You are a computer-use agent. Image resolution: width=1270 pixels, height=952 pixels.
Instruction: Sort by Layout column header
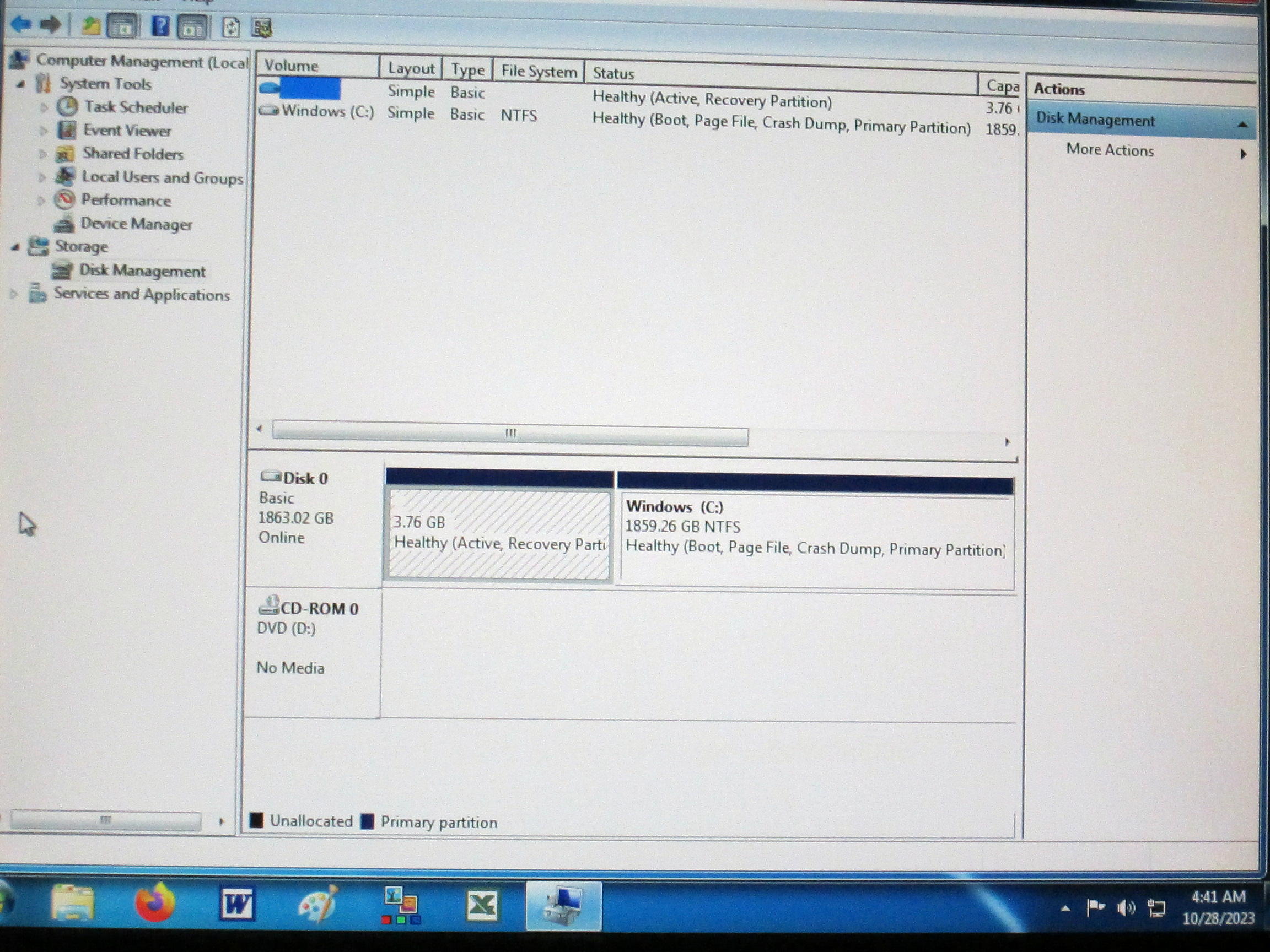[x=411, y=69]
